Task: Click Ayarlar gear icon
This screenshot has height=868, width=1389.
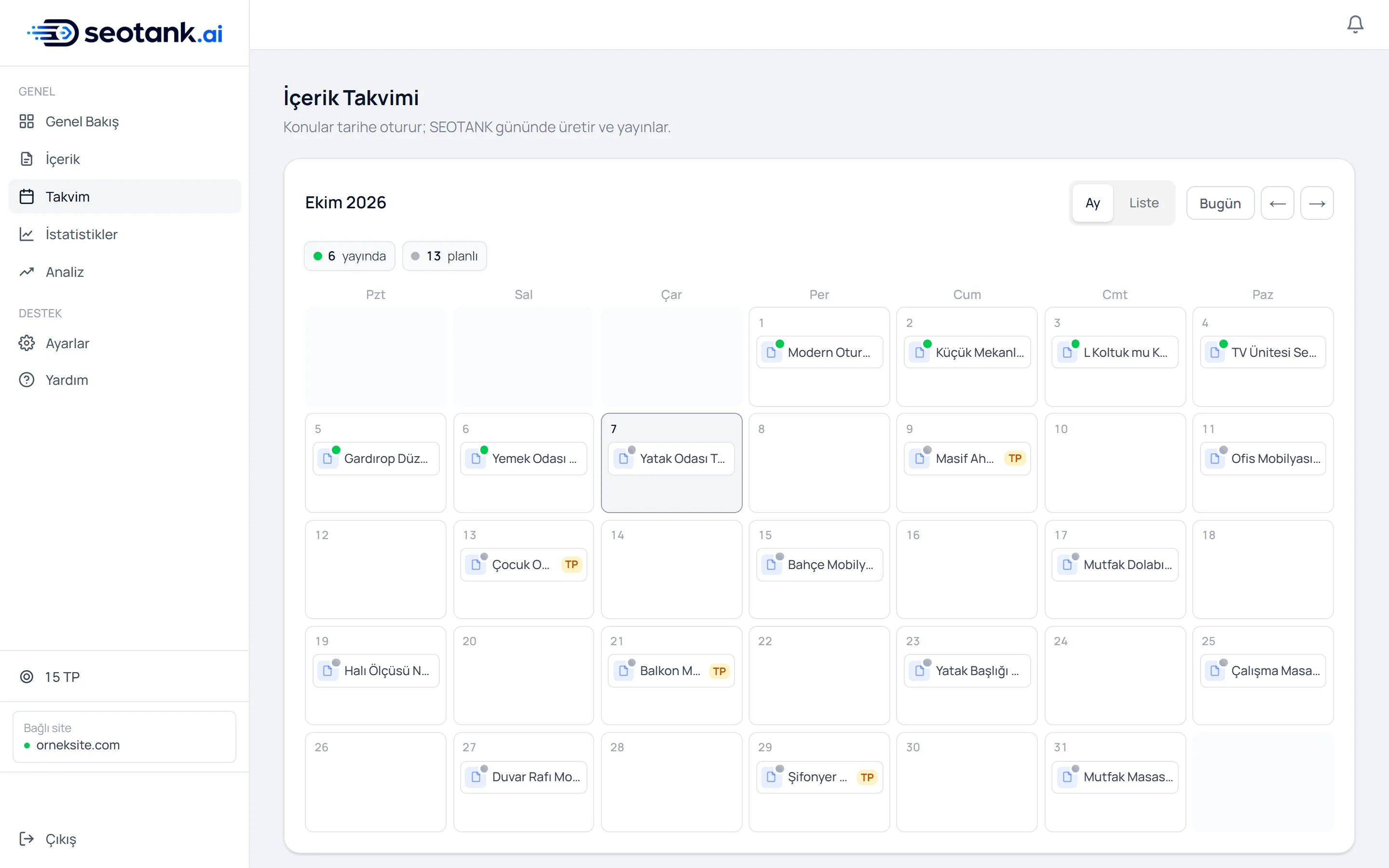Action: pyautogui.click(x=27, y=343)
